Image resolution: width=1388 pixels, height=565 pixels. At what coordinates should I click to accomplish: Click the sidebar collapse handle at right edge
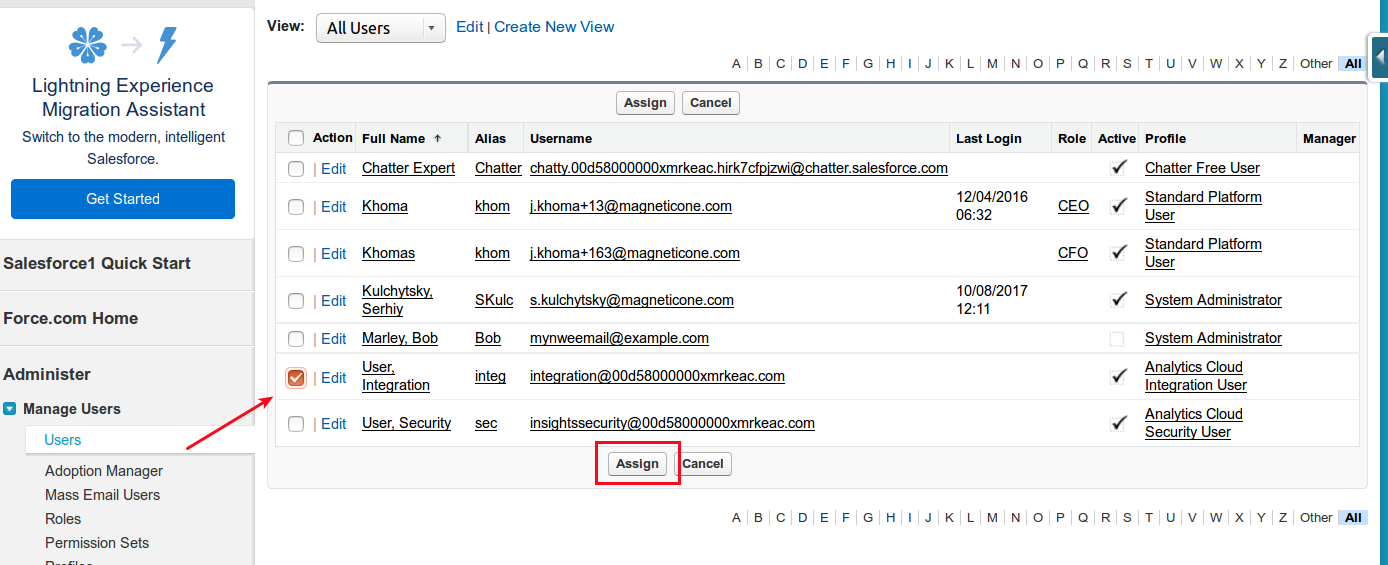1379,58
